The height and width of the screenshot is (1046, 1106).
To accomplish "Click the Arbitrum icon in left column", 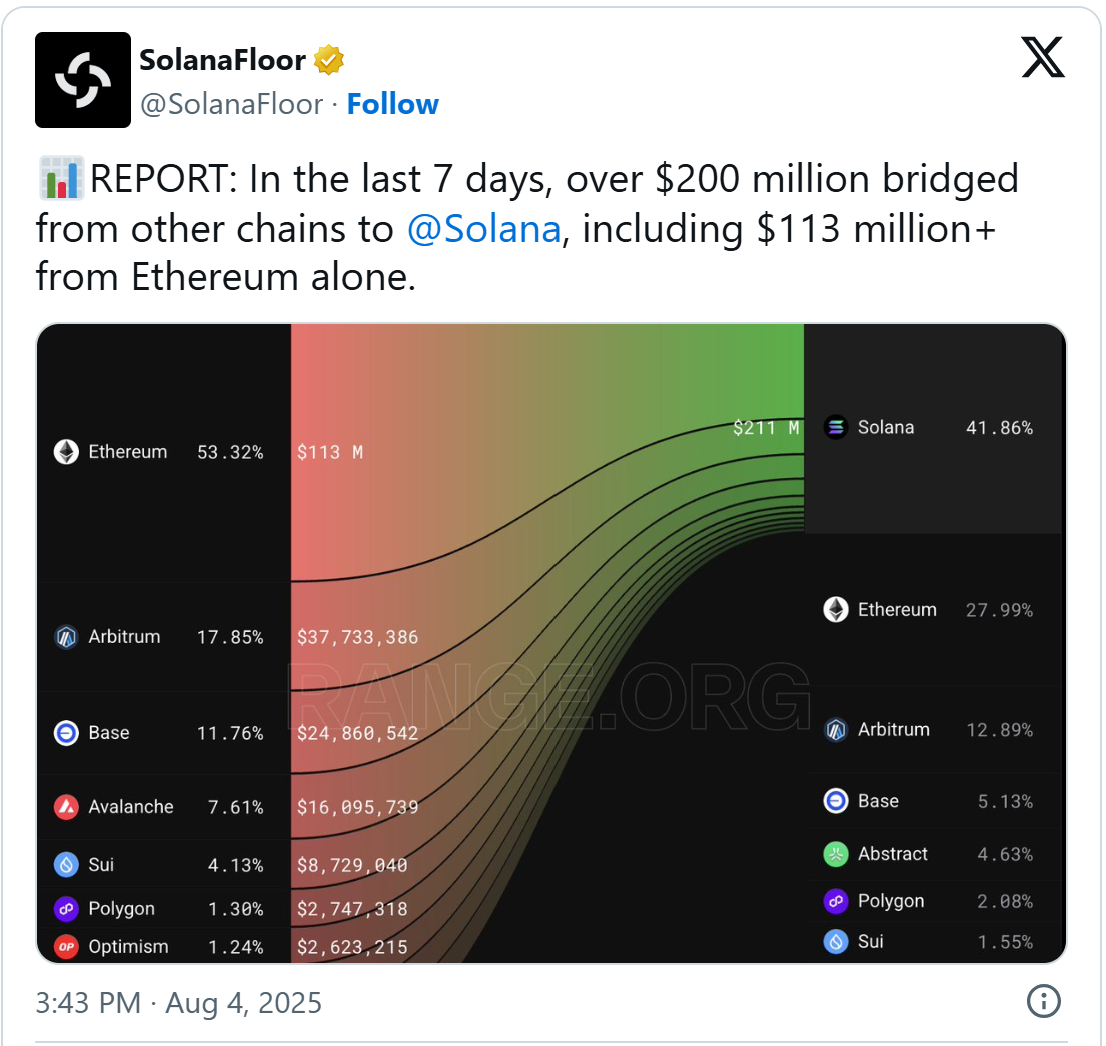I will point(66,637).
